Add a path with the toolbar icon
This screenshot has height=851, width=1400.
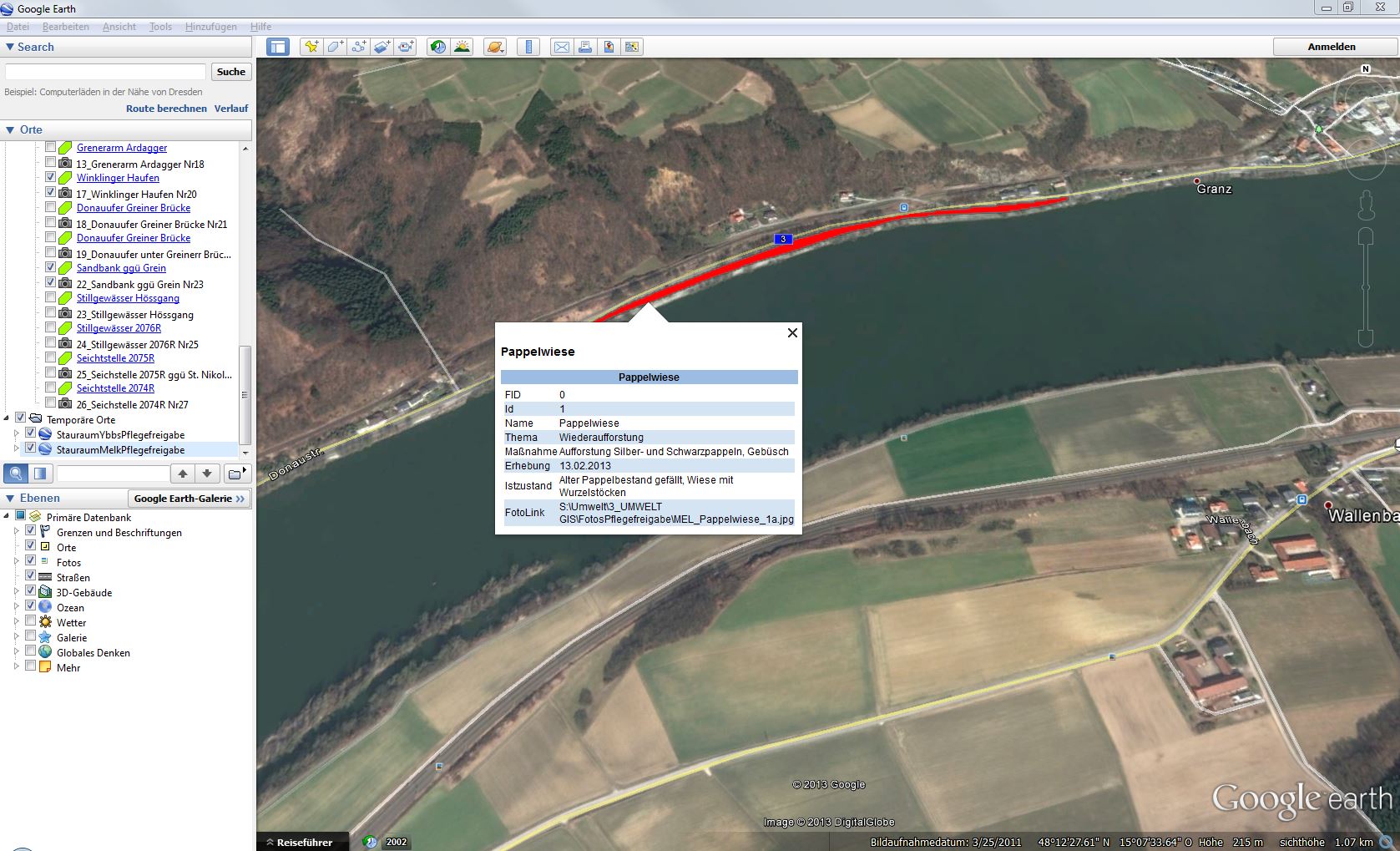pos(358,47)
